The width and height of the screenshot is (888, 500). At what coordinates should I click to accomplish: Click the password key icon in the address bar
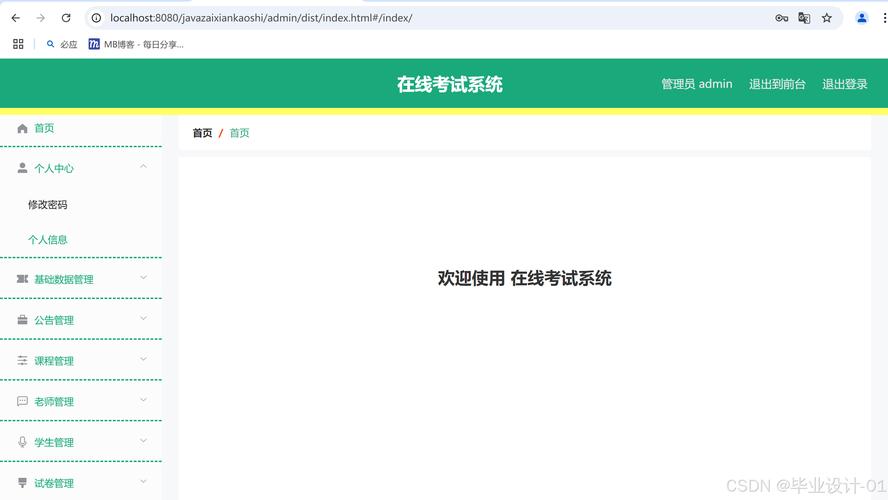point(782,18)
